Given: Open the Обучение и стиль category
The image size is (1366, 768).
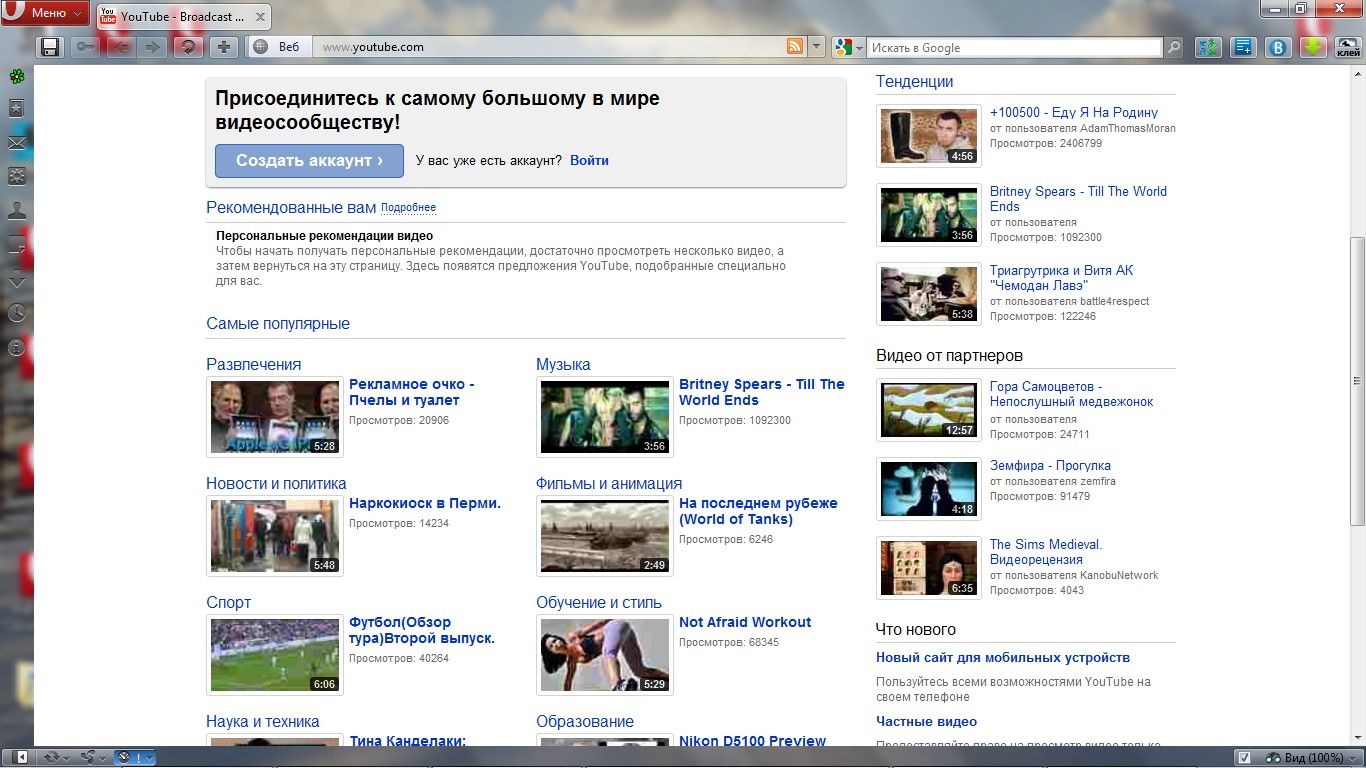Looking at the screenshot, I should click(599, 603).
